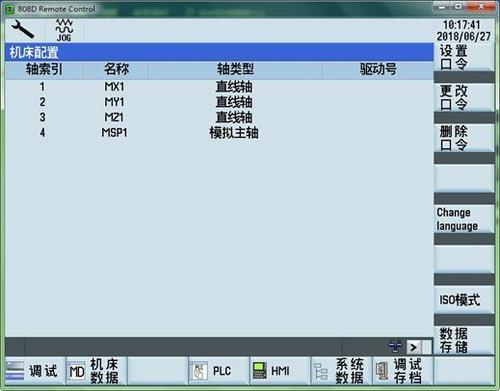The width and height of the screenshot is (500, 391).
Task: Select axis name MX1
Action: coord(114,87)
